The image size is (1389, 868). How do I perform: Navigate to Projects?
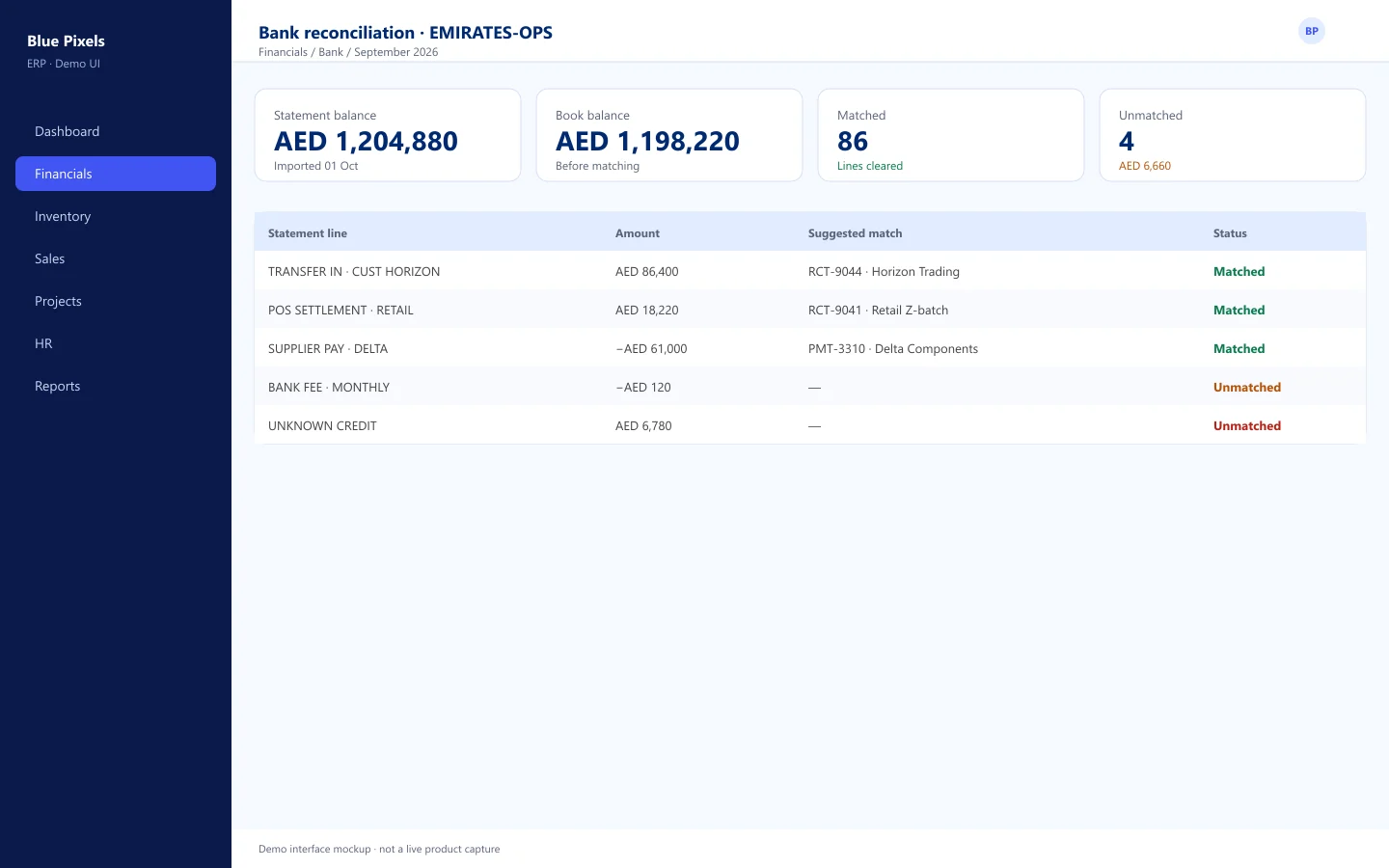pyautogui.click(x=116, y=301)
